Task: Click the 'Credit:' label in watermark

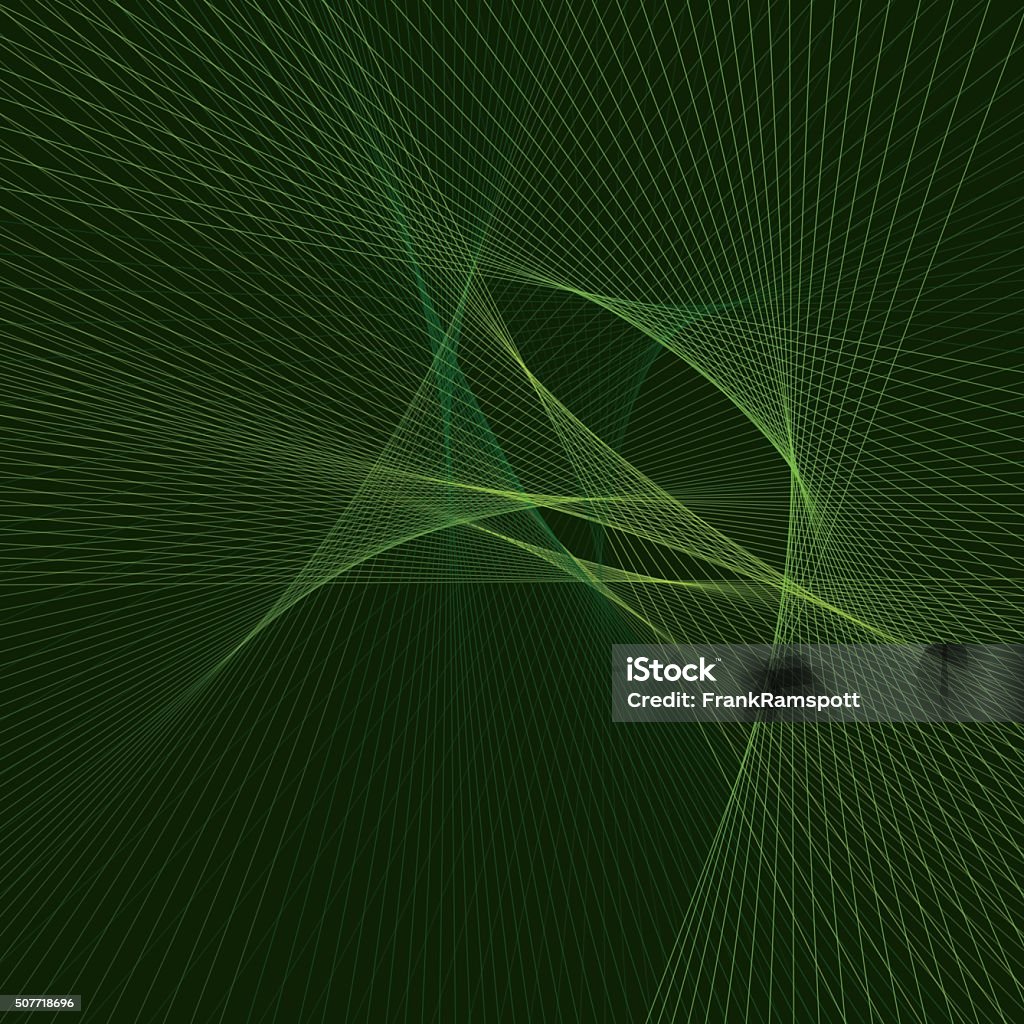Action: [x=661, y=700]
